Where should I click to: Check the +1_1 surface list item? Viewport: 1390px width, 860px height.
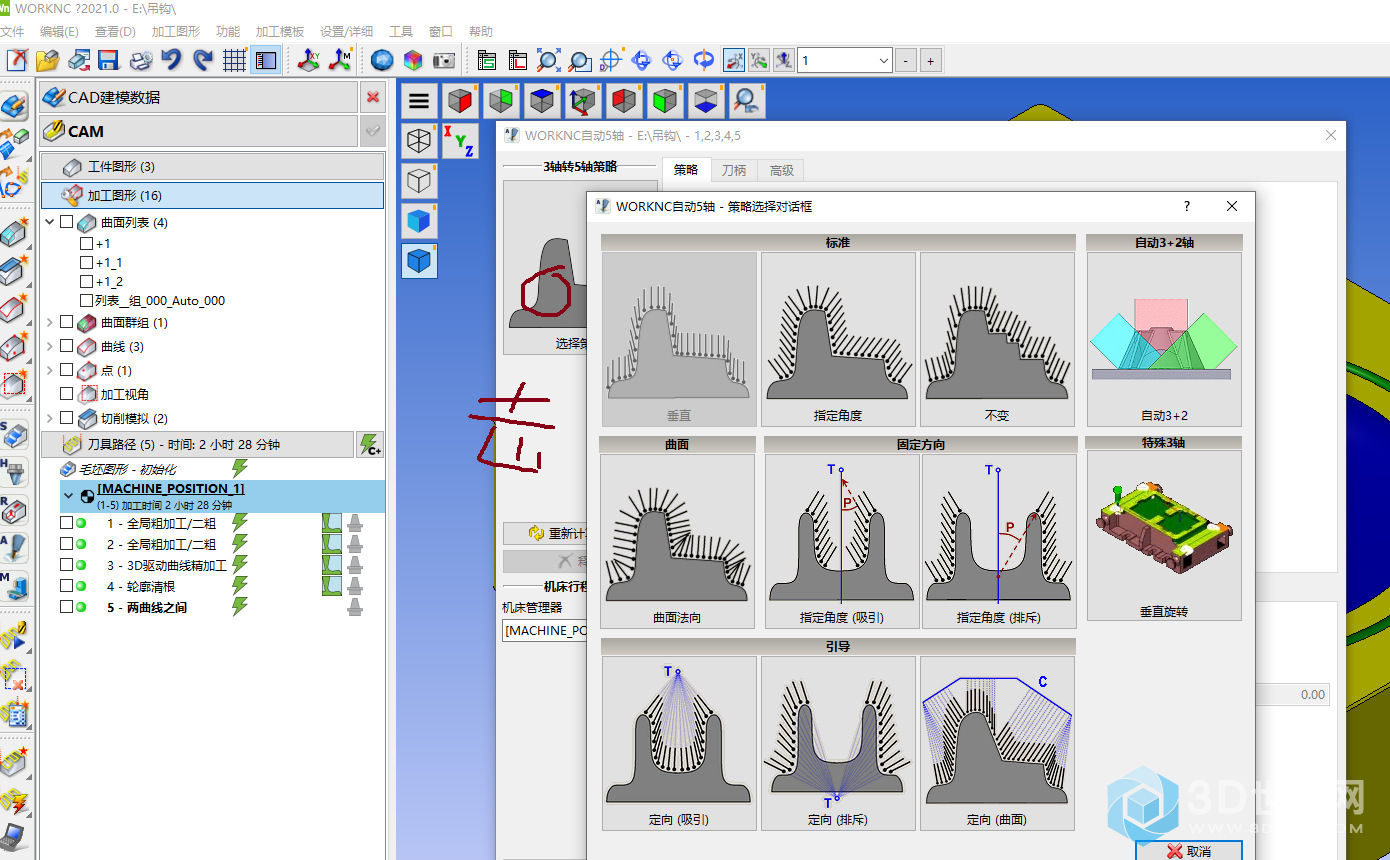tap(86, 262)
